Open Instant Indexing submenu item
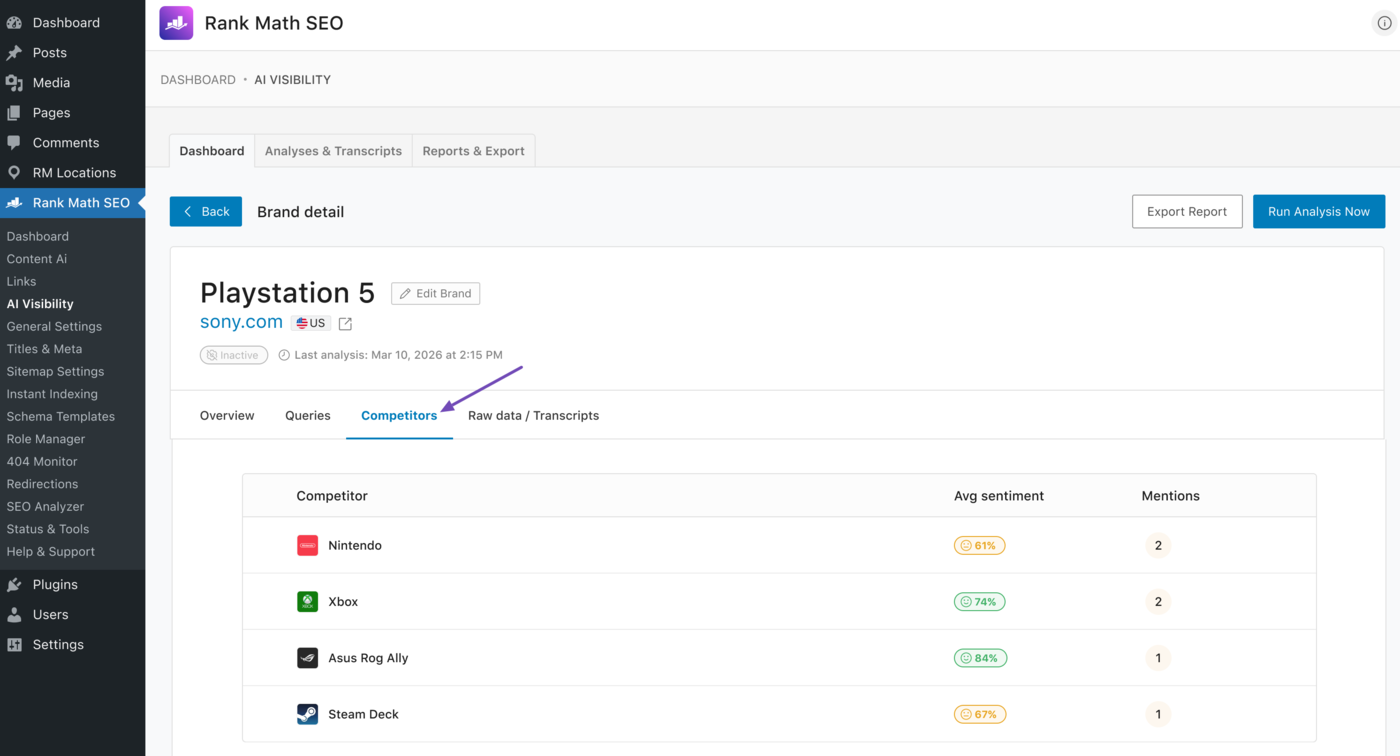This screenshot has width=1400, height=756. tap(52, 393)
